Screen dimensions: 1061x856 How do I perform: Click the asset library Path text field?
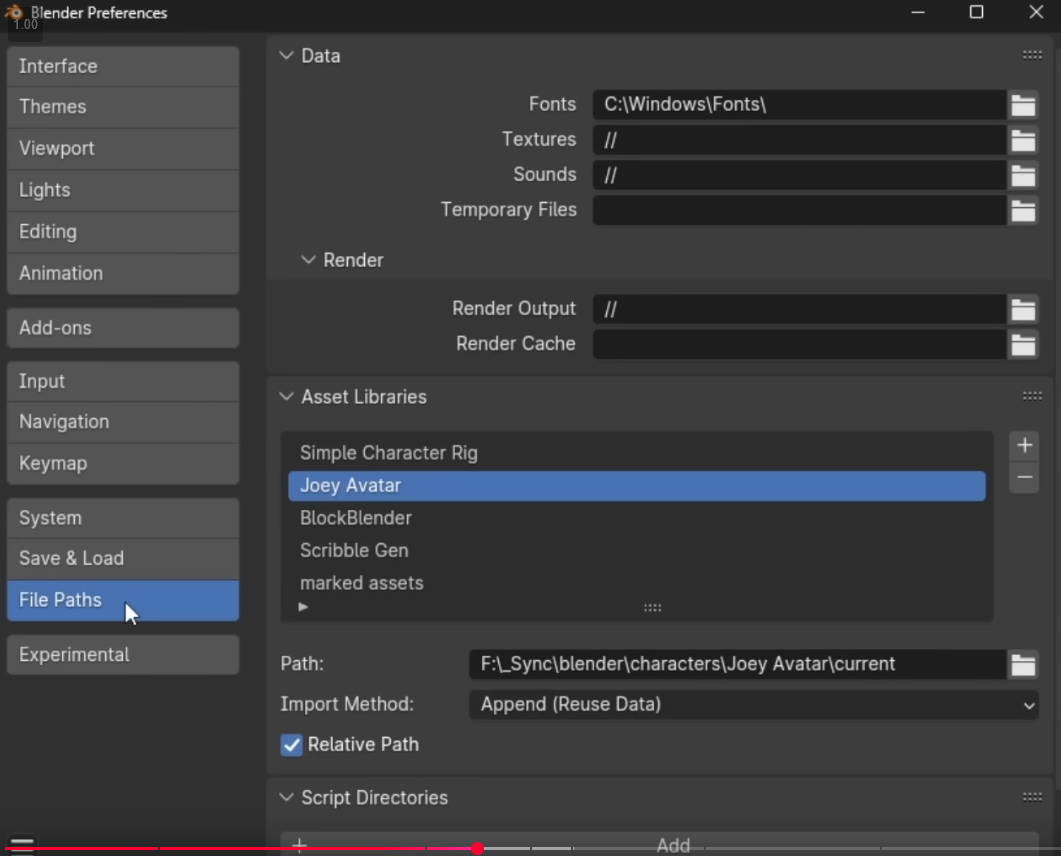736,665
